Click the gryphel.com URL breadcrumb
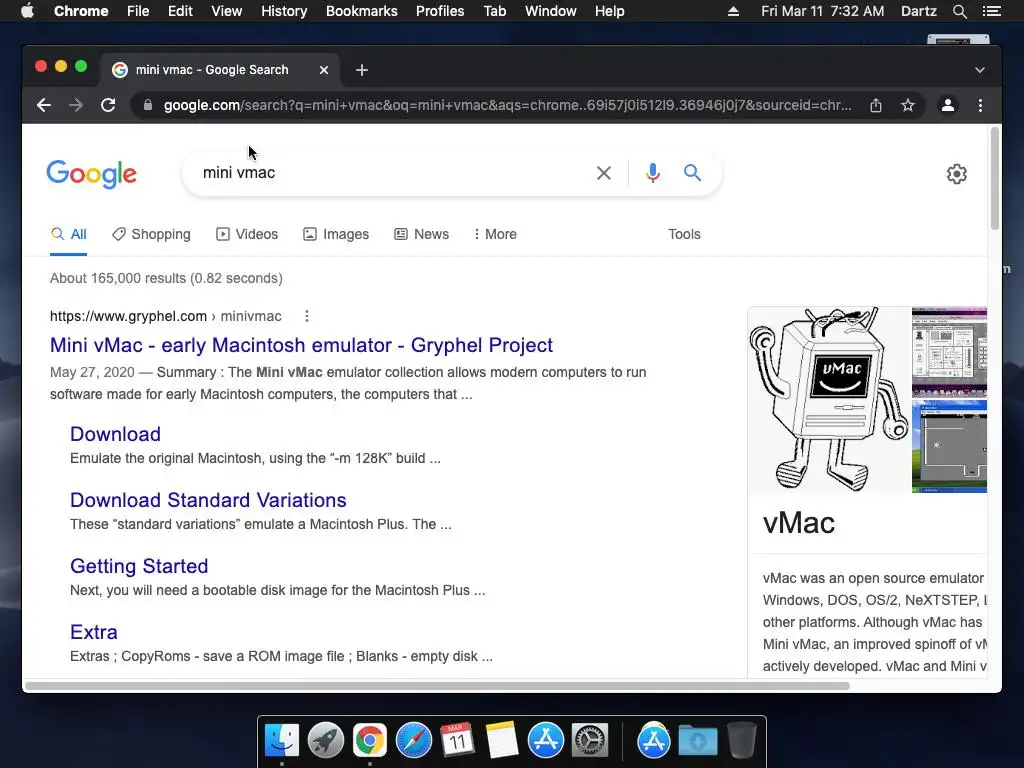Viewport: 1024px width, 768px height. [165, 316]
